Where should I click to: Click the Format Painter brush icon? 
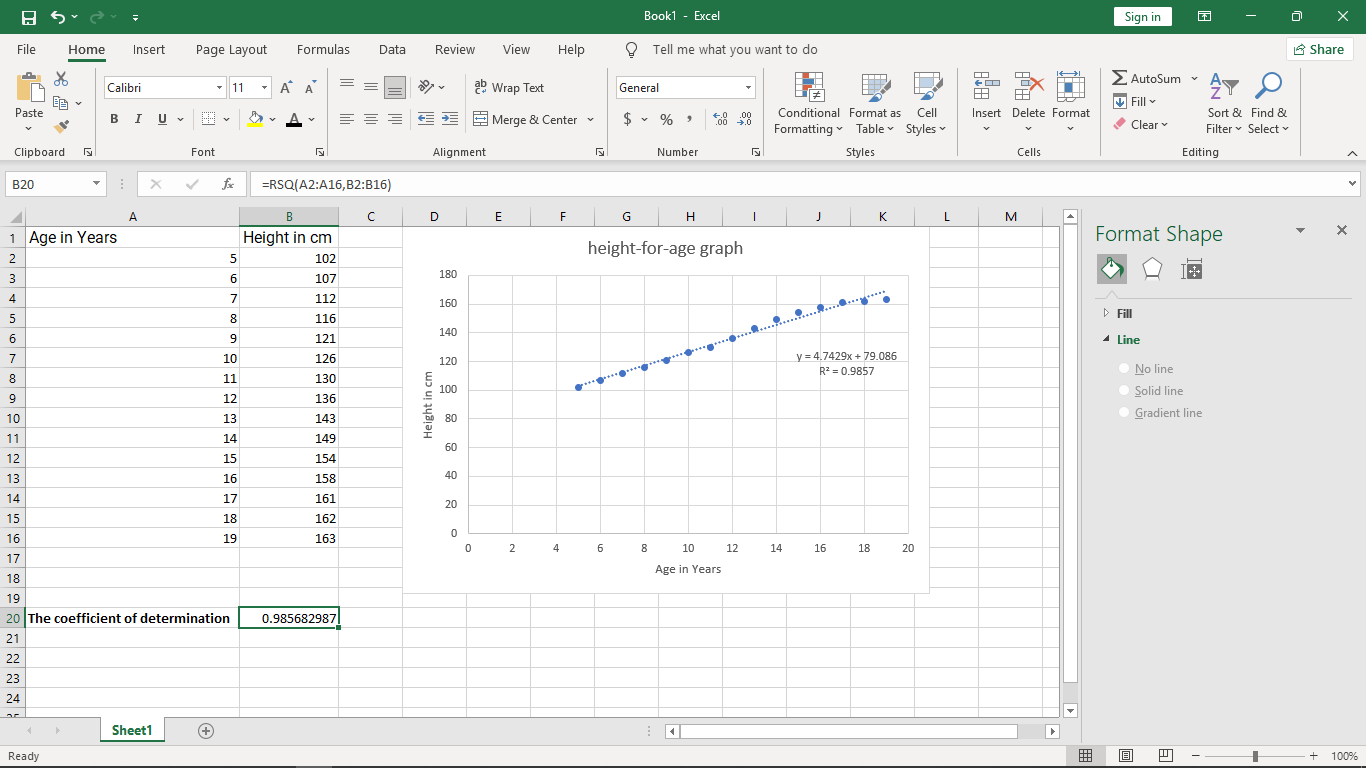tap(61, 127)
